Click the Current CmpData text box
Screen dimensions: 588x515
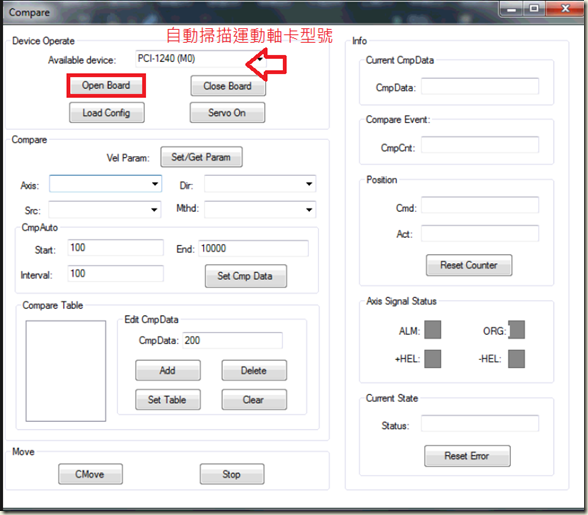(480, 86)
